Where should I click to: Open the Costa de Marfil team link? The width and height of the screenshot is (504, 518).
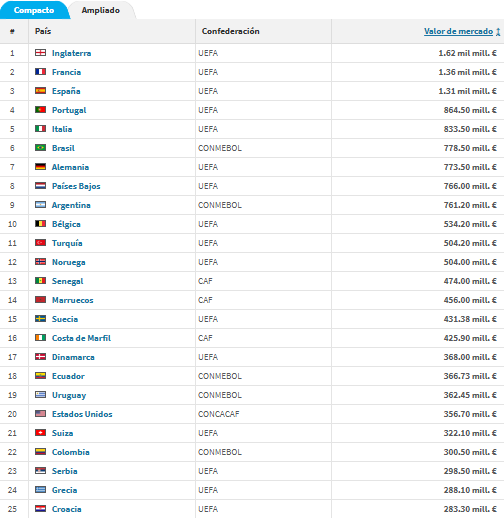tap(81, 338)
